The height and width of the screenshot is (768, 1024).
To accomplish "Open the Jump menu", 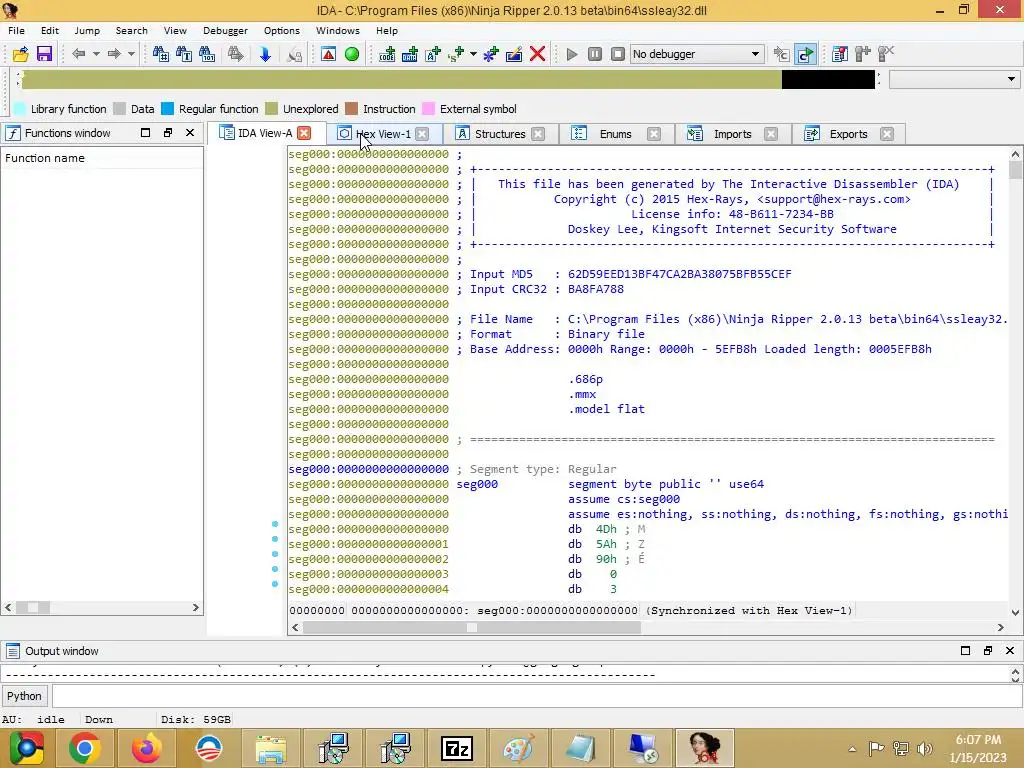I will (87, 31).
